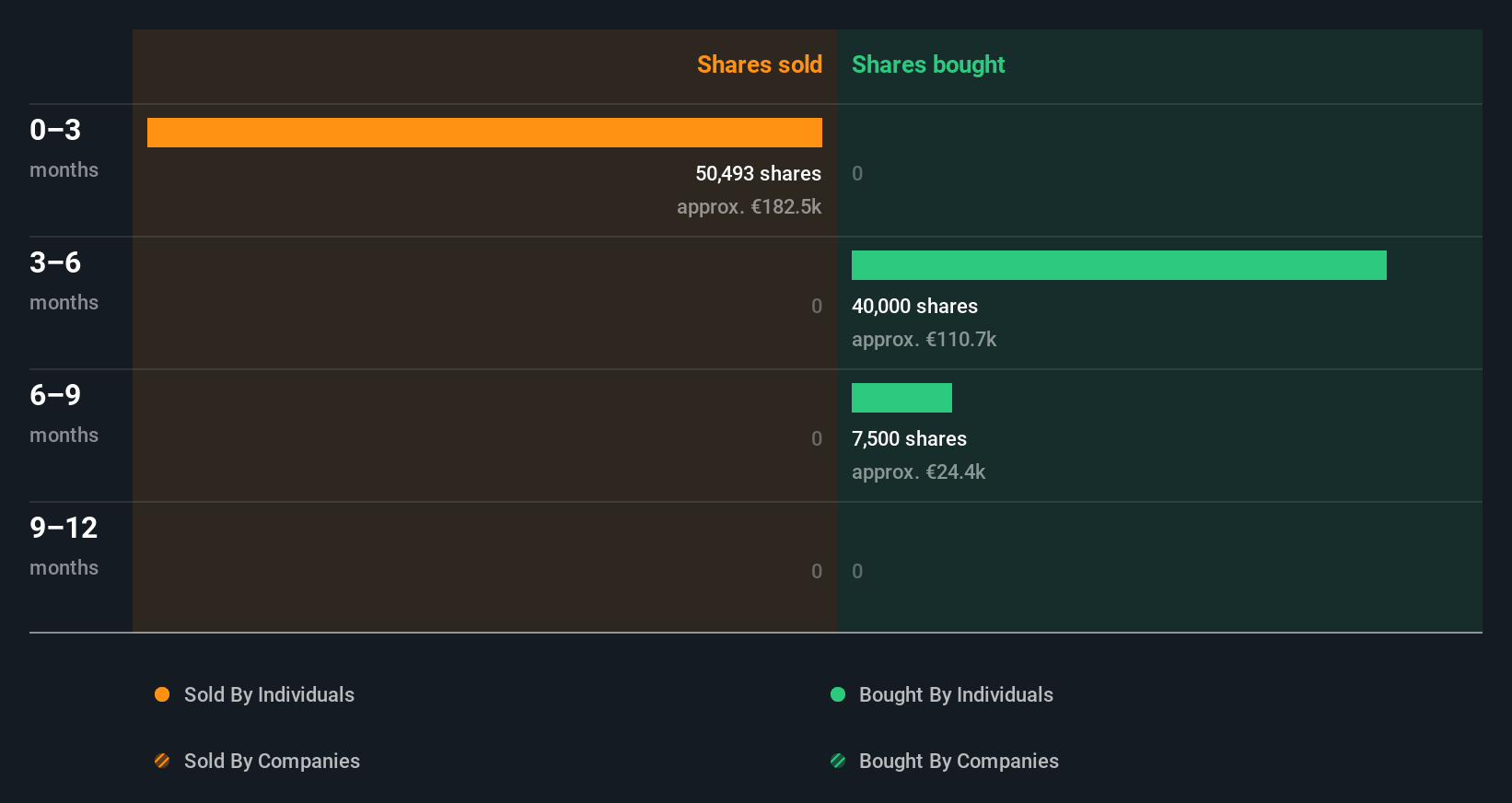
Task: Click the 0–3 months row label
Action: click(64, 147)
